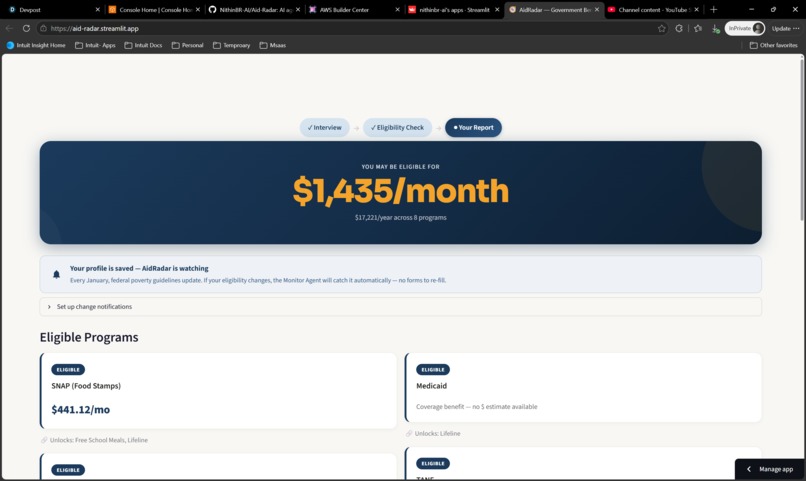The image size is (806, 481).
Task: Click the Interview step pill
Action: (324, 127)
